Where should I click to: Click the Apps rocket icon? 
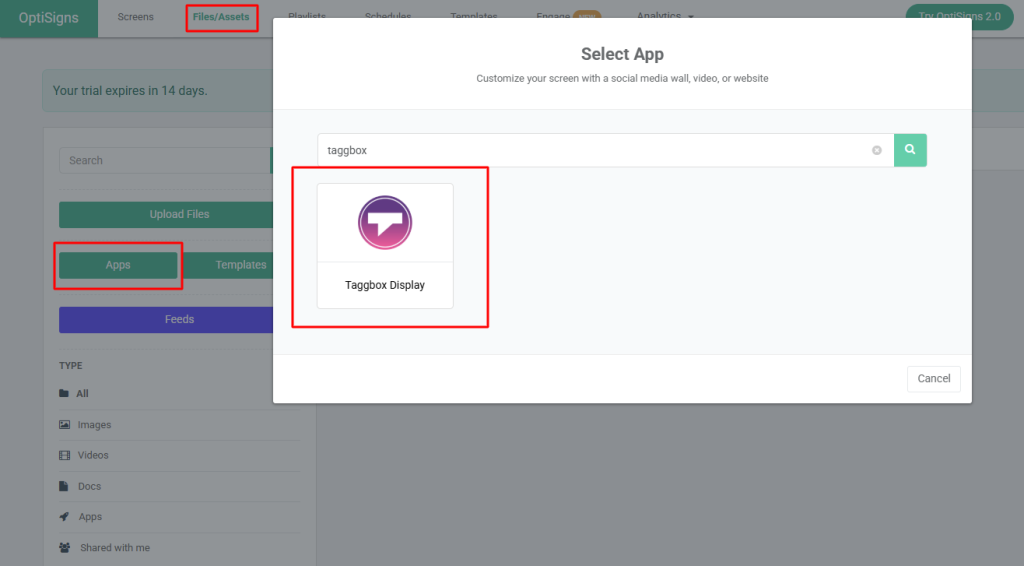pos(64,517)
